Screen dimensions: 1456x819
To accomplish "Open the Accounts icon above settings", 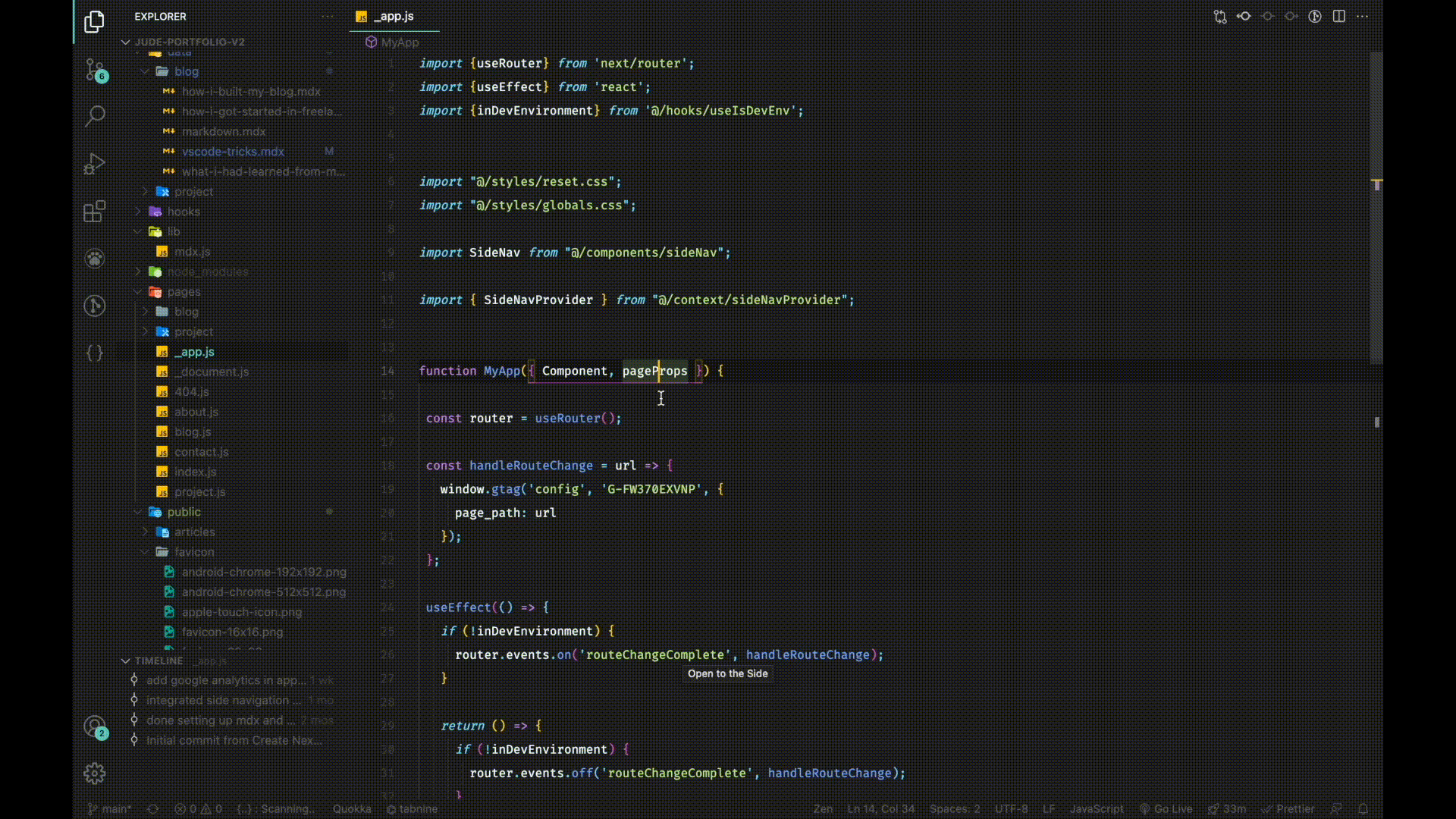I will pyautogui.click(x=94, y=728).
